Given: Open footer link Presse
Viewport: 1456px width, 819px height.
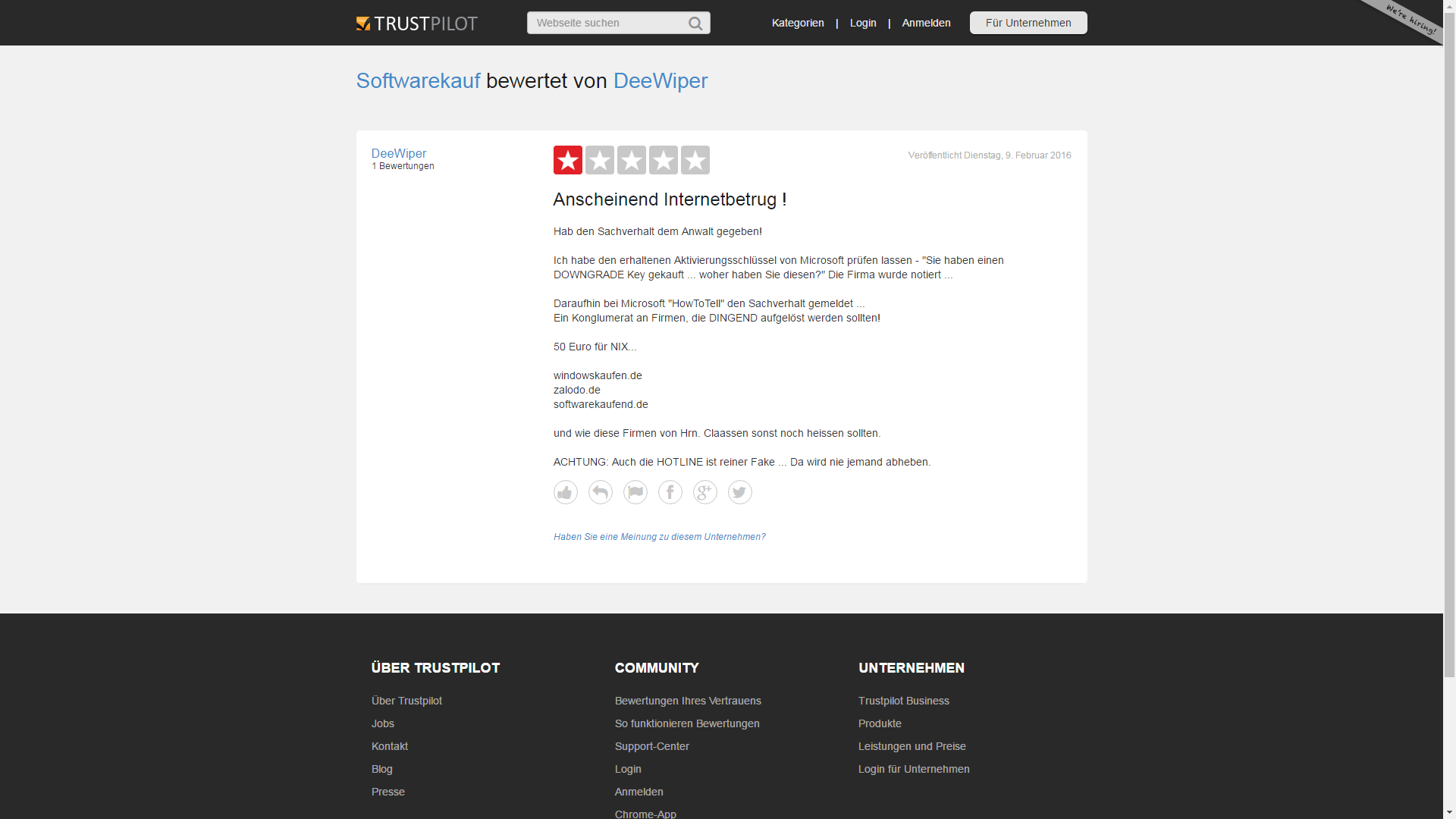Looking at the screenshot, I should pos(388,792).
